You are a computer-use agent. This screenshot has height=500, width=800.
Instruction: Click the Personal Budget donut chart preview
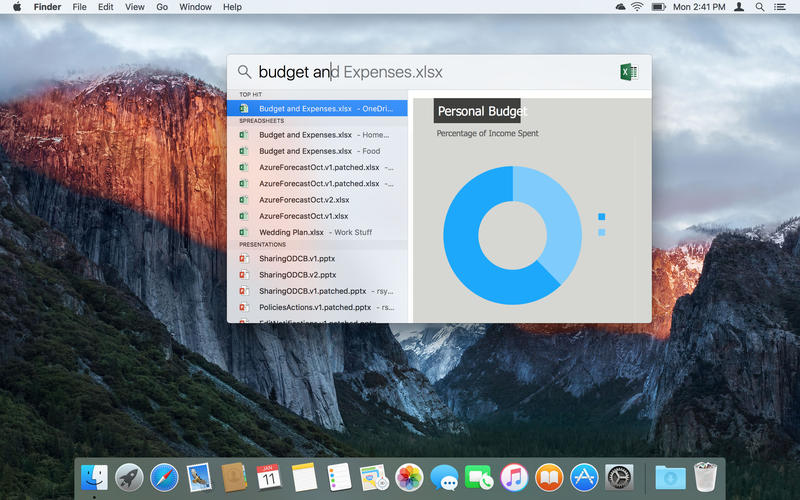512,235
